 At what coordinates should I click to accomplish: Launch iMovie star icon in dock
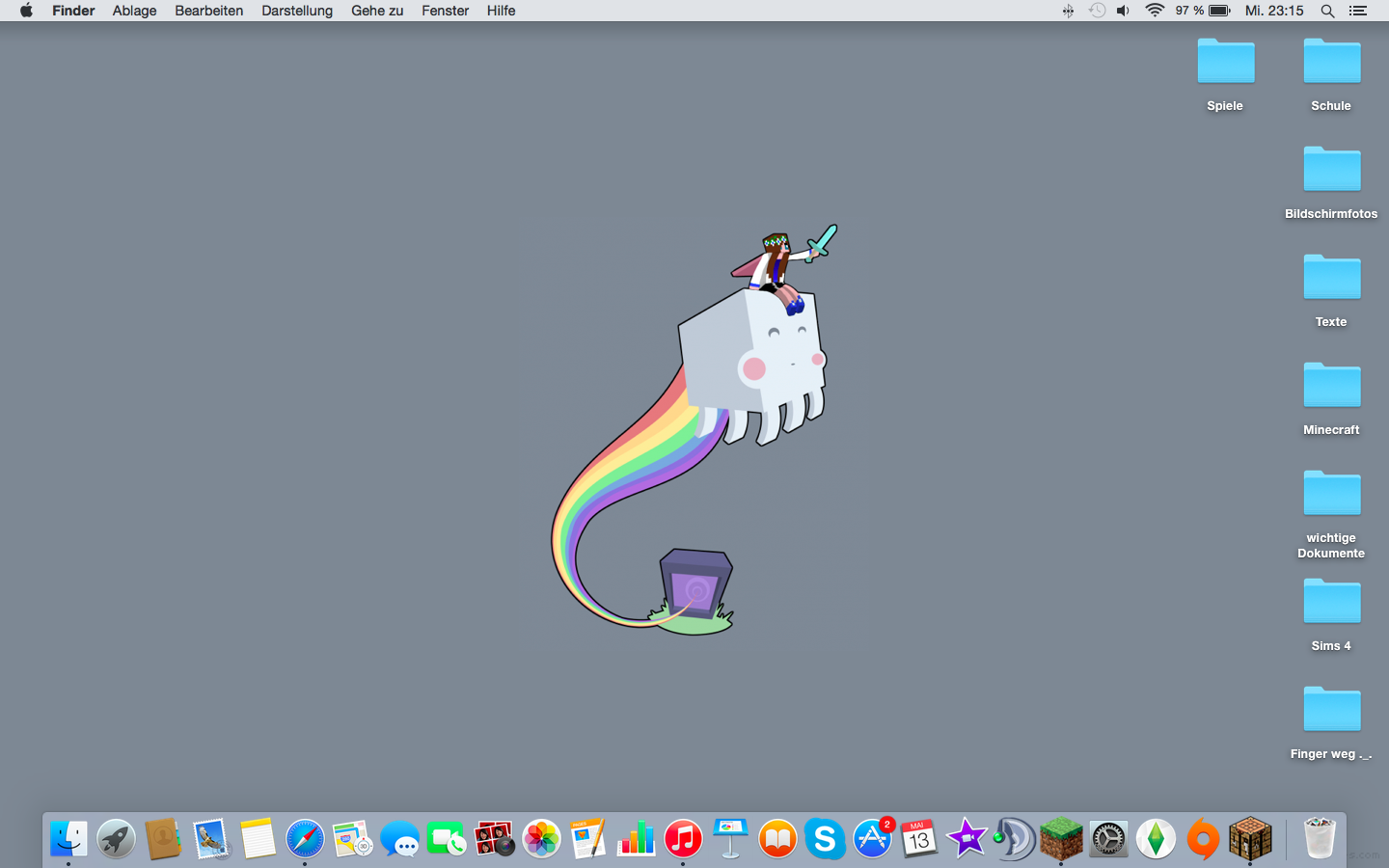[x=967, y=839]
